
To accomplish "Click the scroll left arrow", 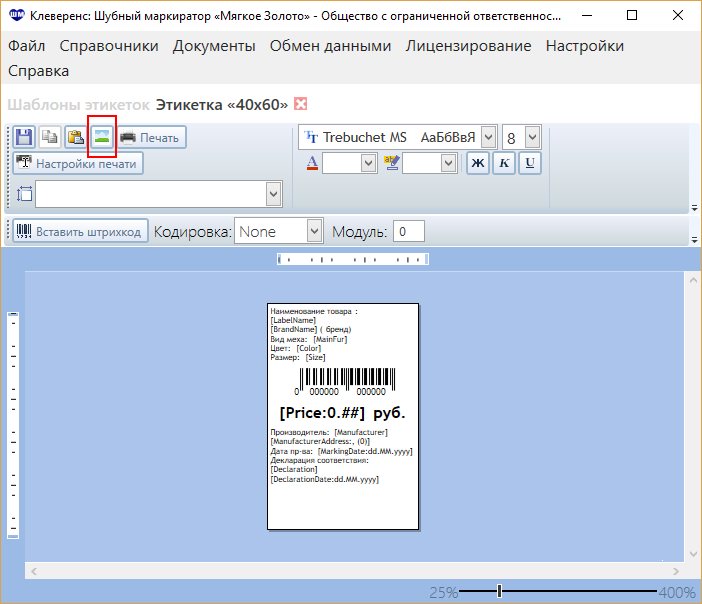I will coord(34,571).
